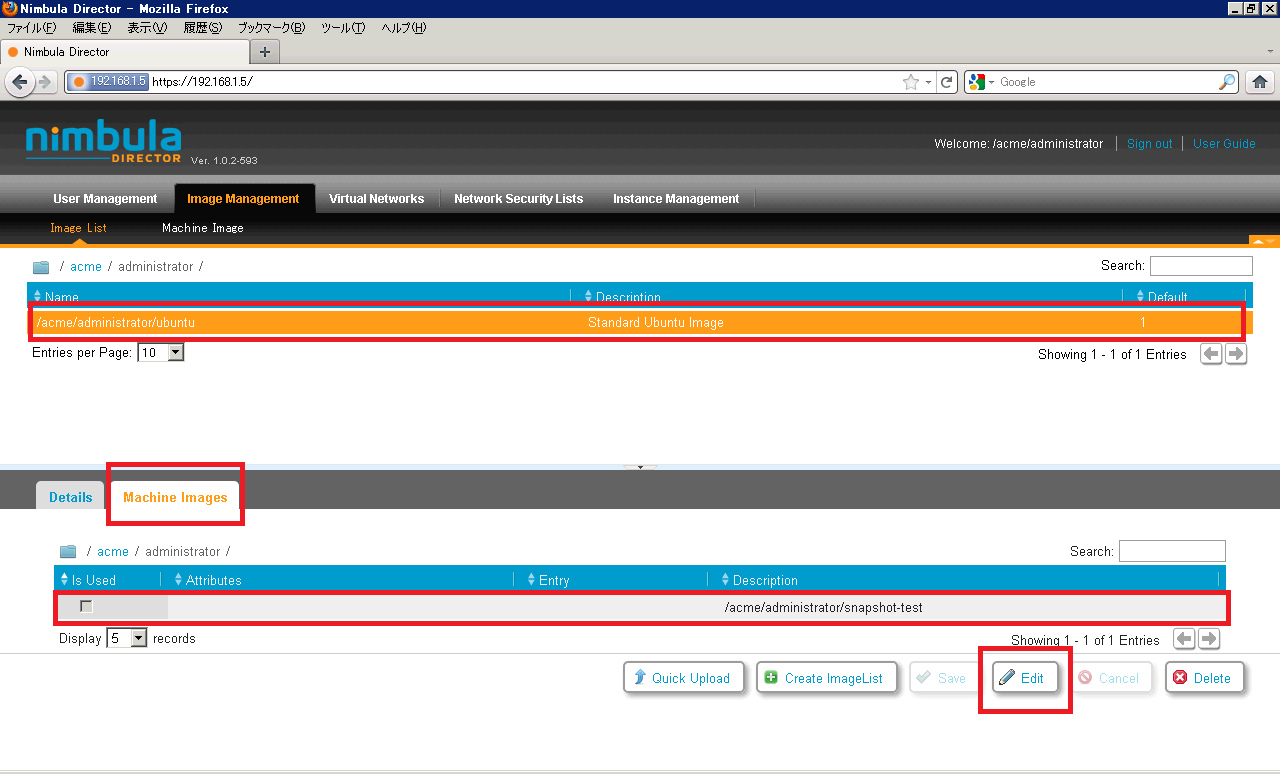Click the Quick Upload button
Viewport: 1280px width, 774px height.
point(684,678)
